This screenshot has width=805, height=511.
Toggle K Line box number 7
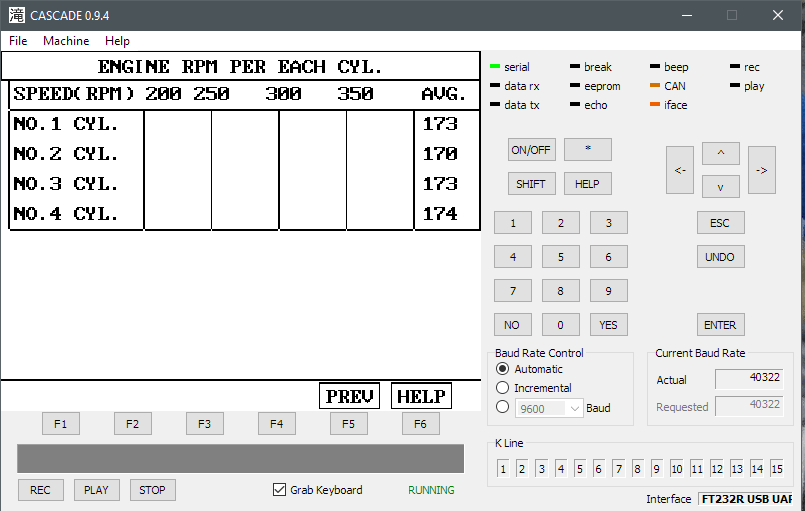pos(618,469)
